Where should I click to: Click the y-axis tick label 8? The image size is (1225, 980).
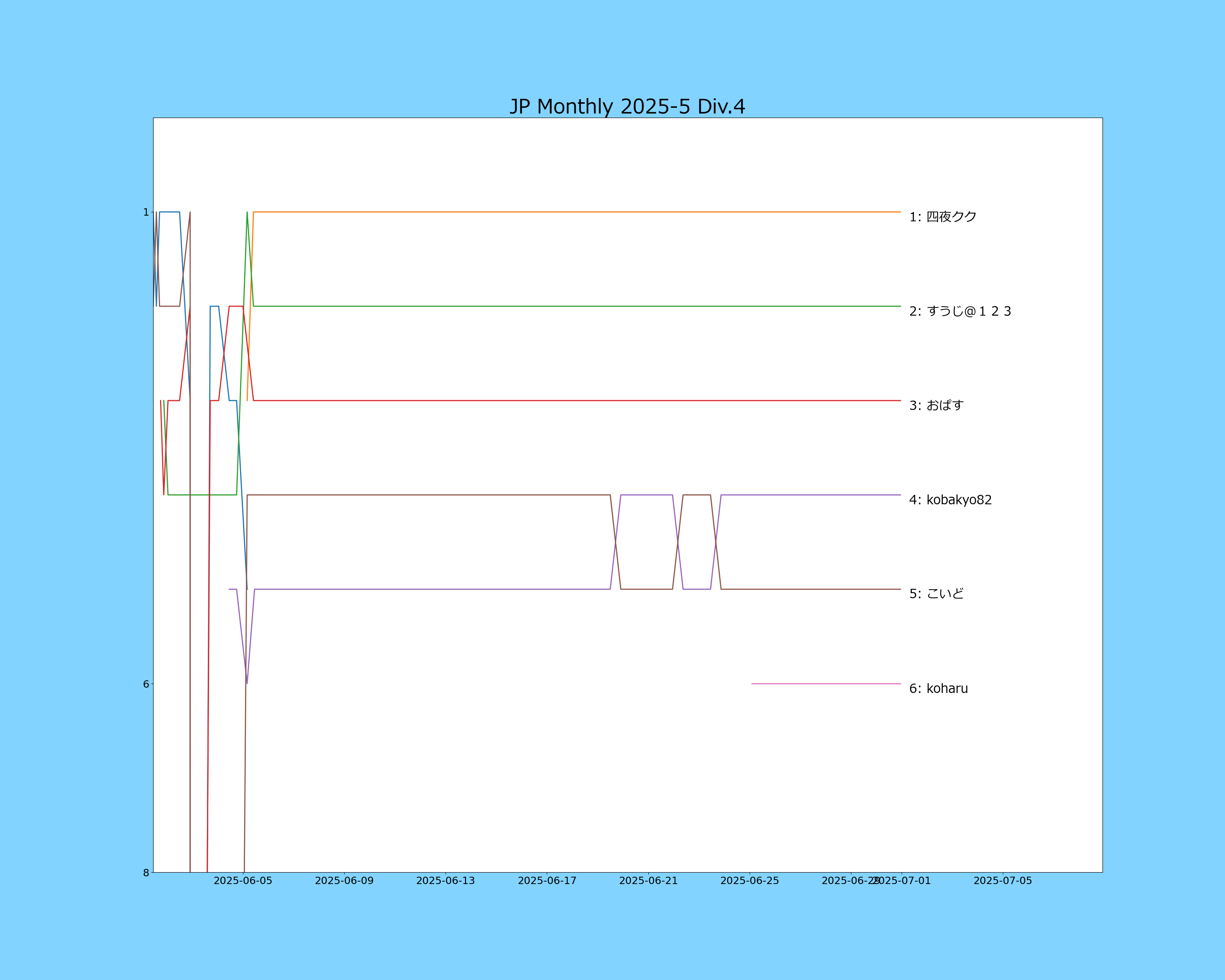[x=146, y=873]
